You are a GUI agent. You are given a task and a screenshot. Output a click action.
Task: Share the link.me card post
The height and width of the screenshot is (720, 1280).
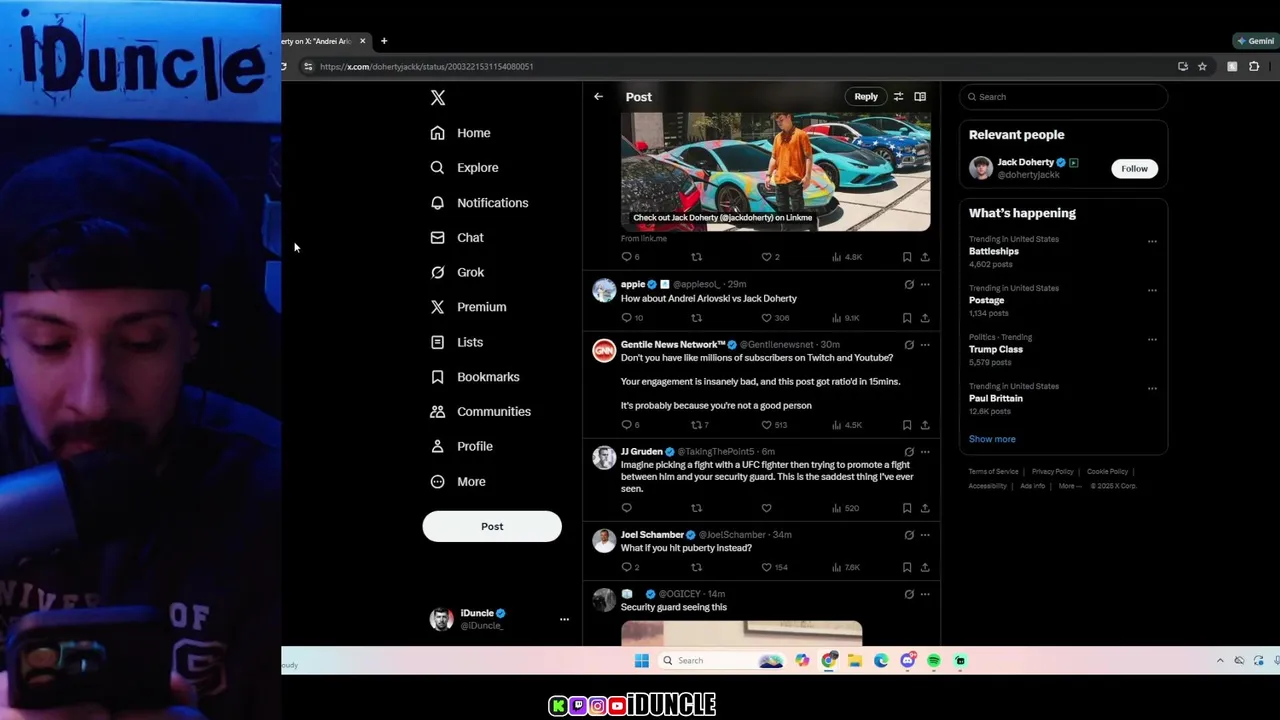[925, 257]
